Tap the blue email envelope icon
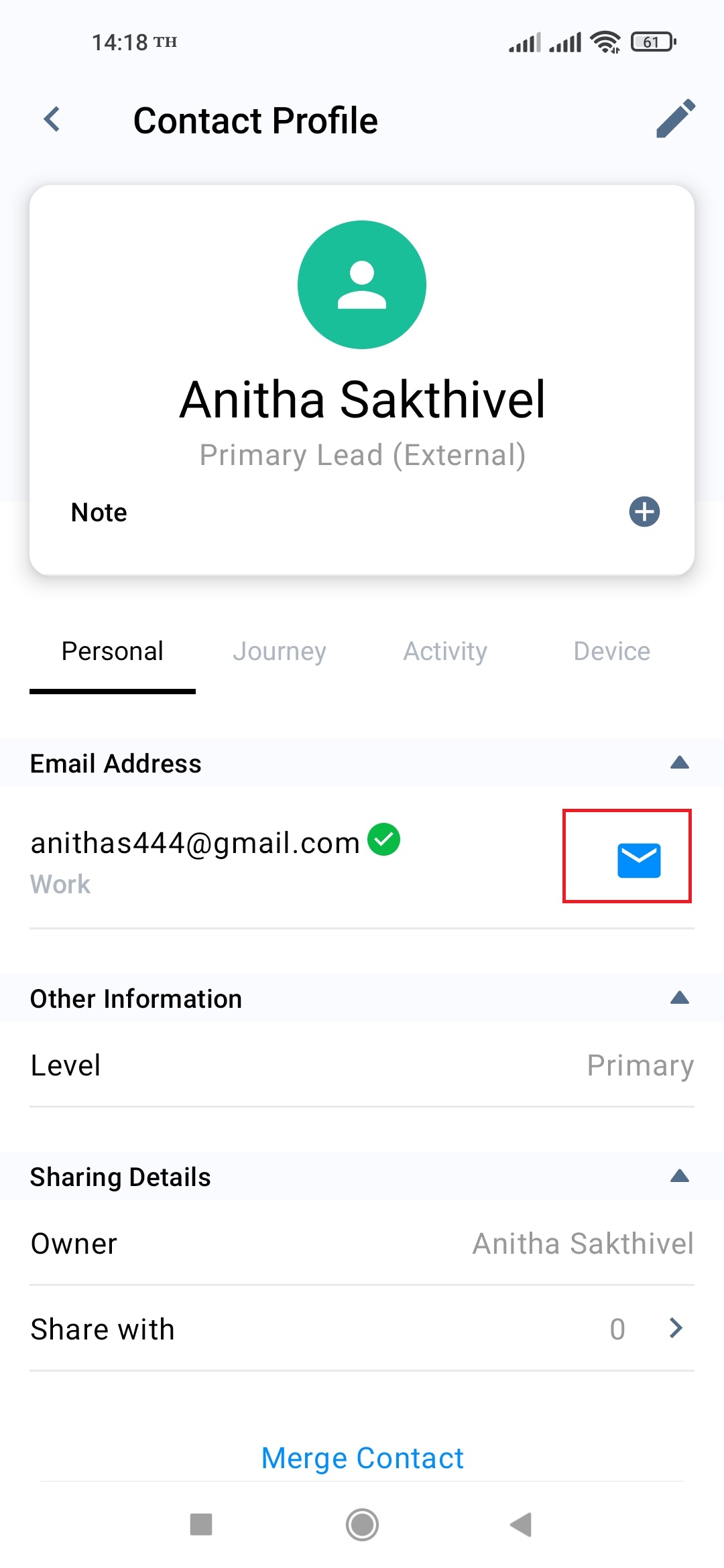The height and width of the screenshot is (1568, 724). [639, 860]
